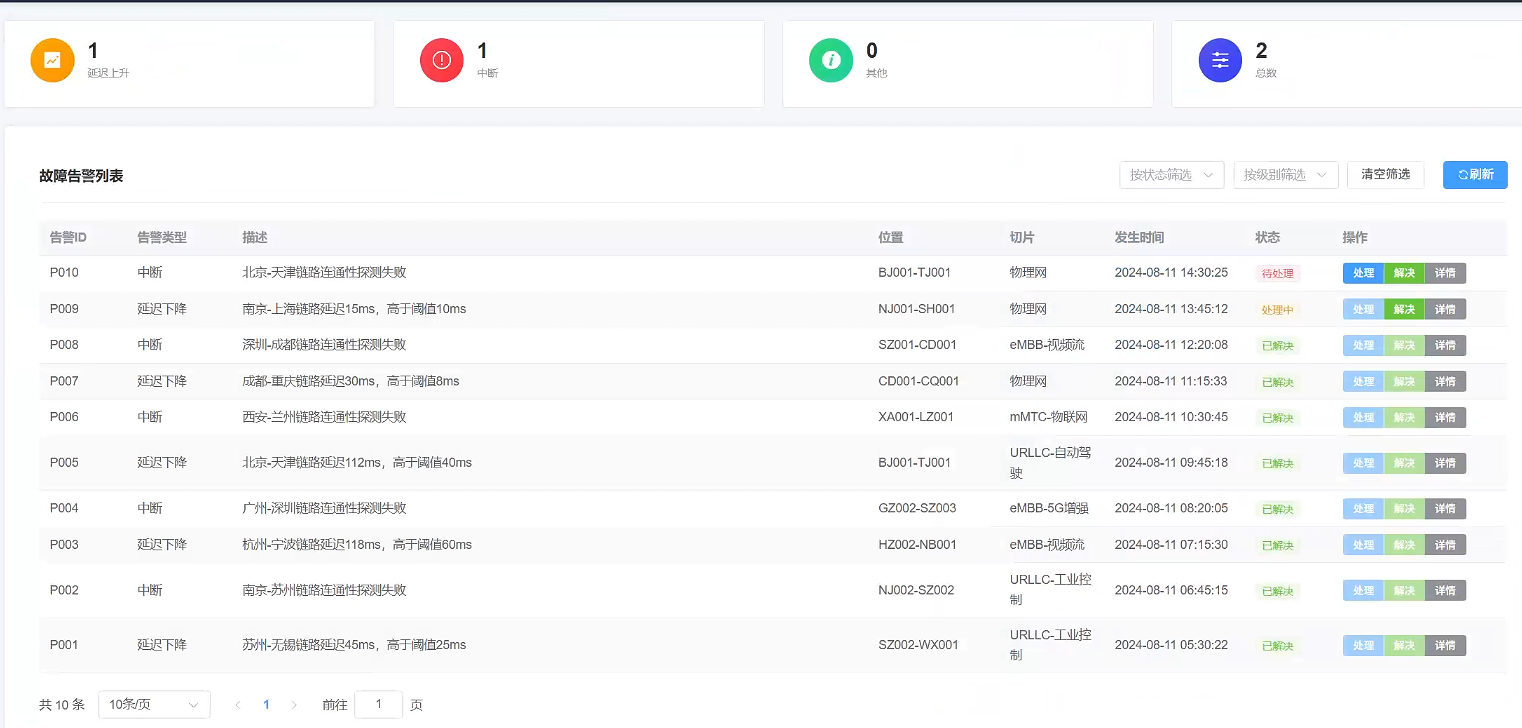The image size is (1522, 728).
Task: Click the blue total count sliders icon
Action: coord(1220,60)
